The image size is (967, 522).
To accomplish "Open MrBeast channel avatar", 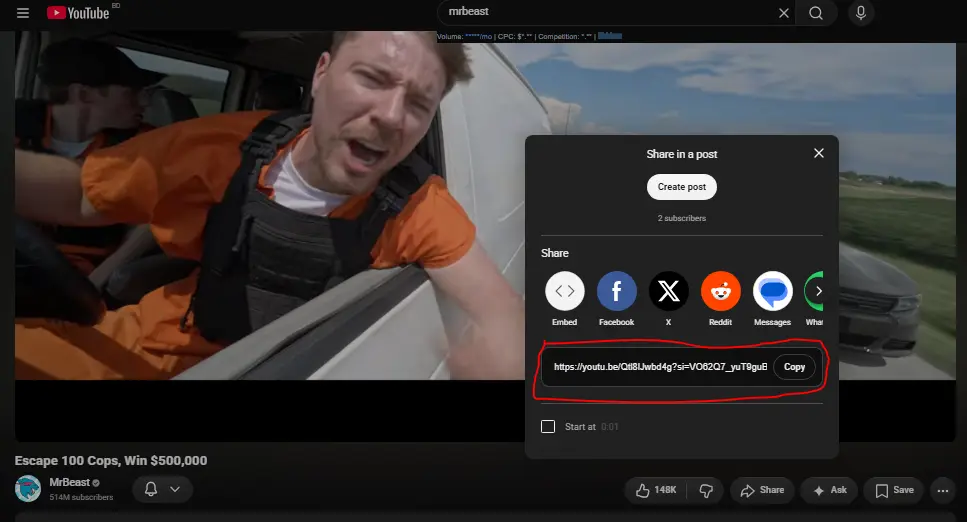I will (28, 489).
